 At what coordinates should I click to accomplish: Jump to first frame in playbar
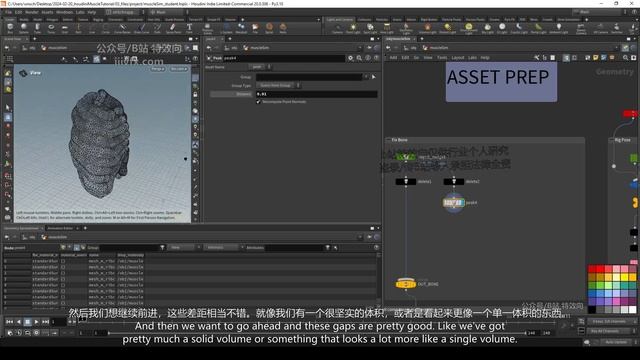(9, 322)
